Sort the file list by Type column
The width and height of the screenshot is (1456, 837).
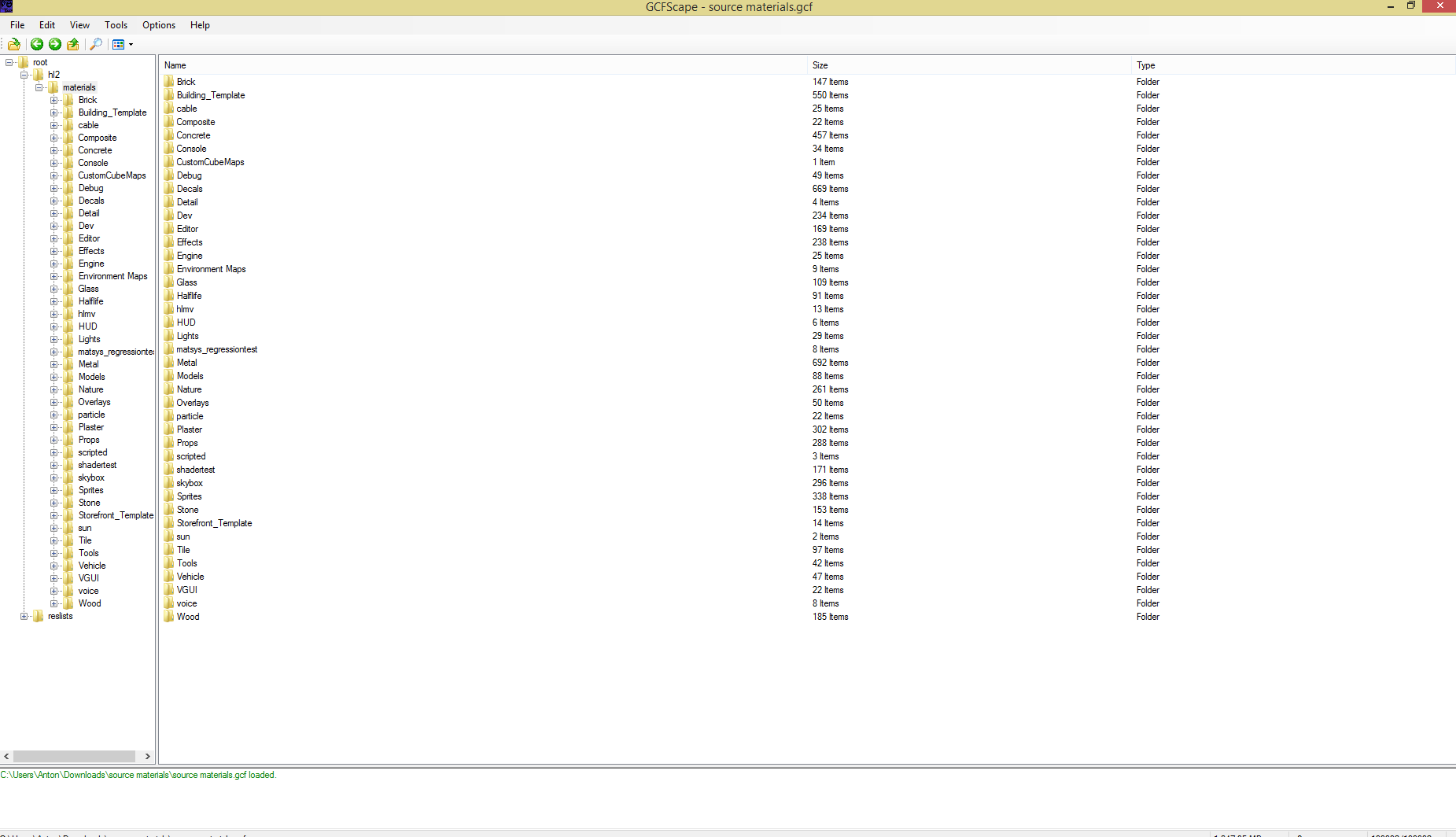1294,65
